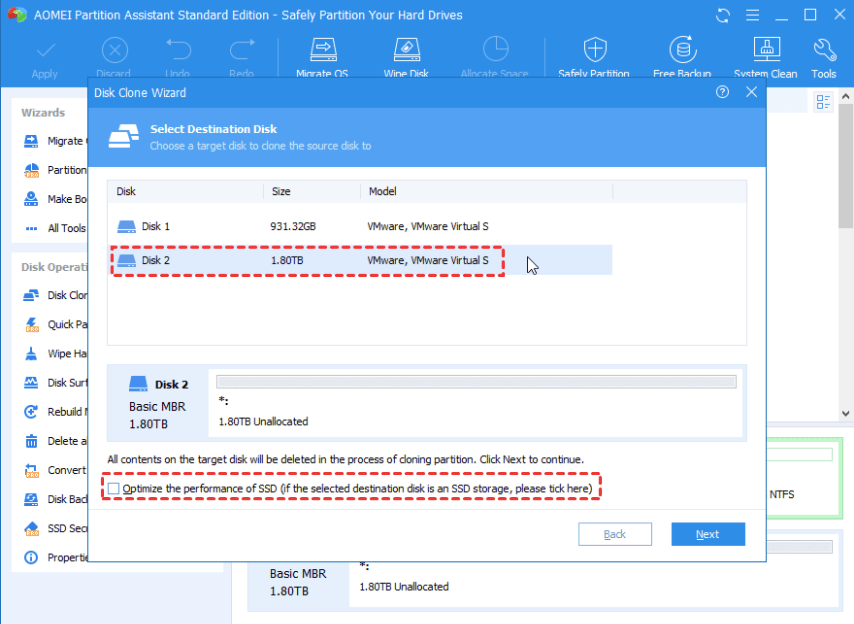854x624 pixels.
Task: Click the Disk 2 Basic MBR info panel
Action: tap(158, 403)
